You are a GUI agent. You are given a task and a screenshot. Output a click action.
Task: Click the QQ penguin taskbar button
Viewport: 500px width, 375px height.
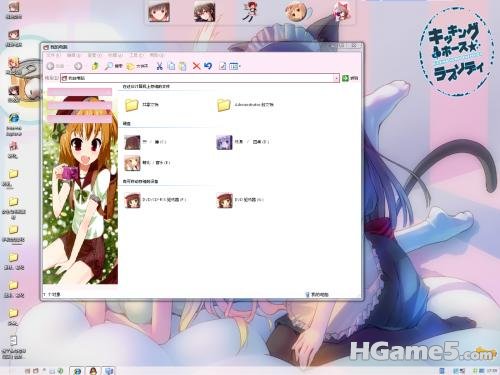tap(93, 371)
